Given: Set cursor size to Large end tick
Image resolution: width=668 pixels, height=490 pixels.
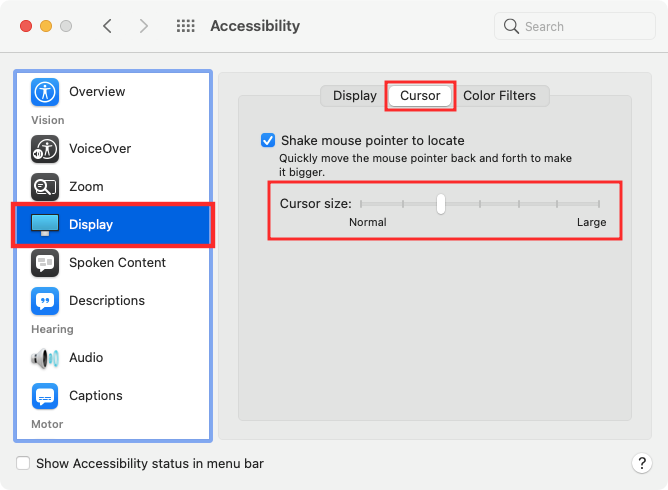Looking at the screenshot, I should pos(599,204).
